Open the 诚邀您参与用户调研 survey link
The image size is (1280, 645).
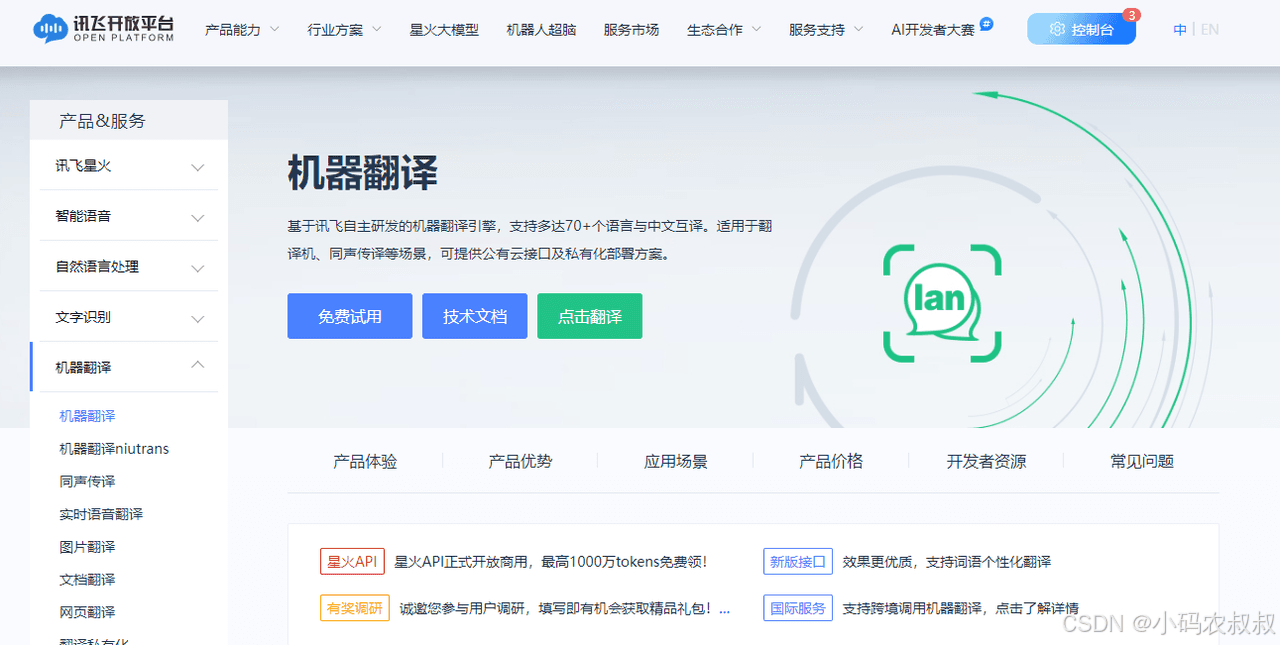[x=565, y=607]
